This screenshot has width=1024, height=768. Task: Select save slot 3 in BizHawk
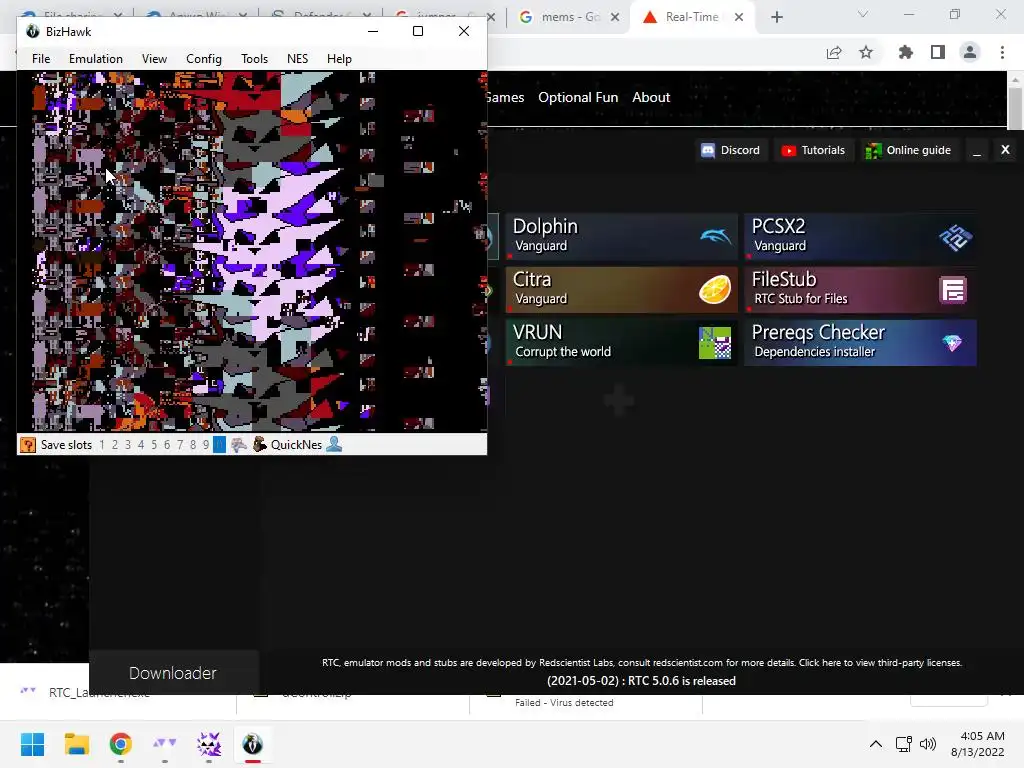coord(128,445)
